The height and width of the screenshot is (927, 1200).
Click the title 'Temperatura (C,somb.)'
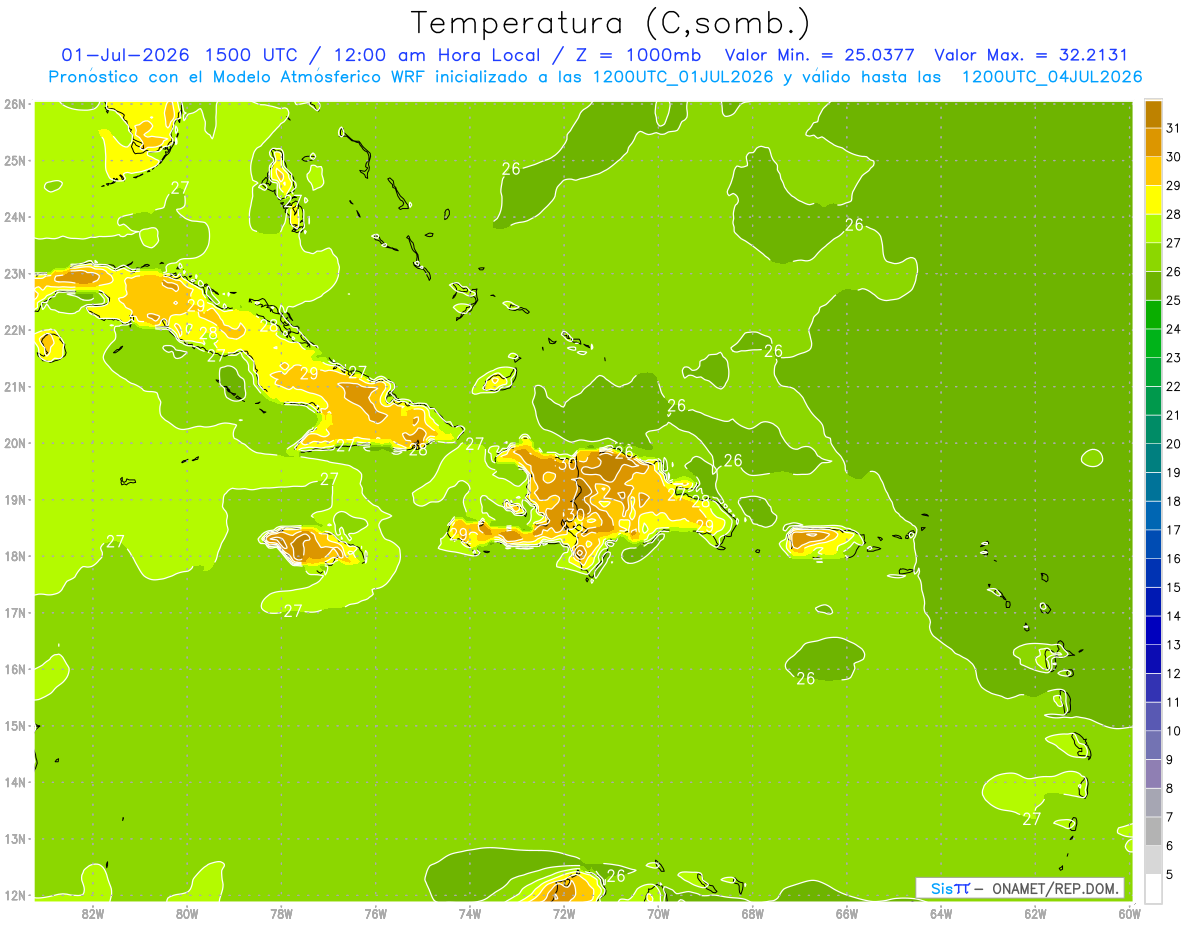(x=611, y=23)
